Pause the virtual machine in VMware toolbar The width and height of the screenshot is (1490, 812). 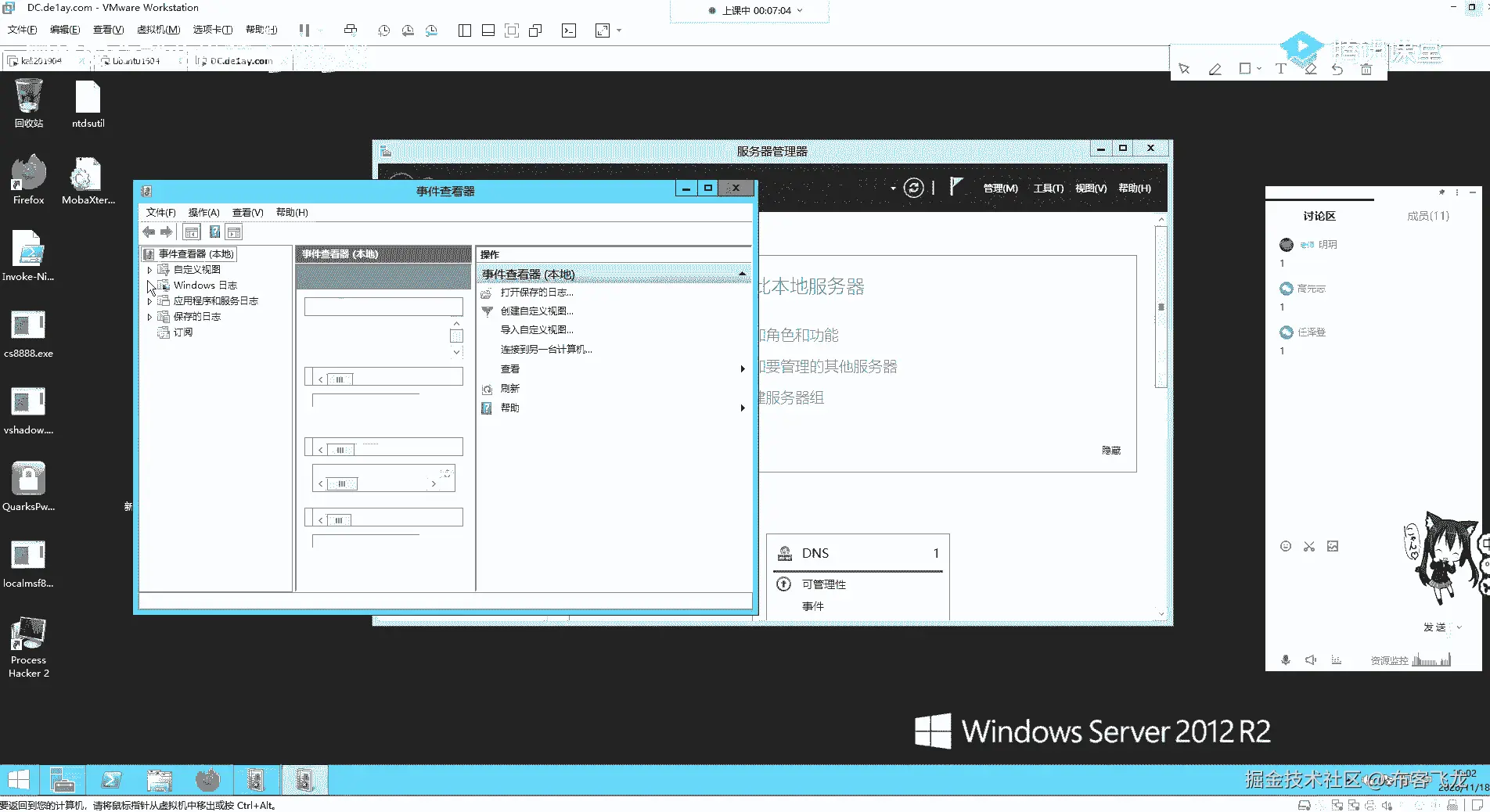coord(304,30)
